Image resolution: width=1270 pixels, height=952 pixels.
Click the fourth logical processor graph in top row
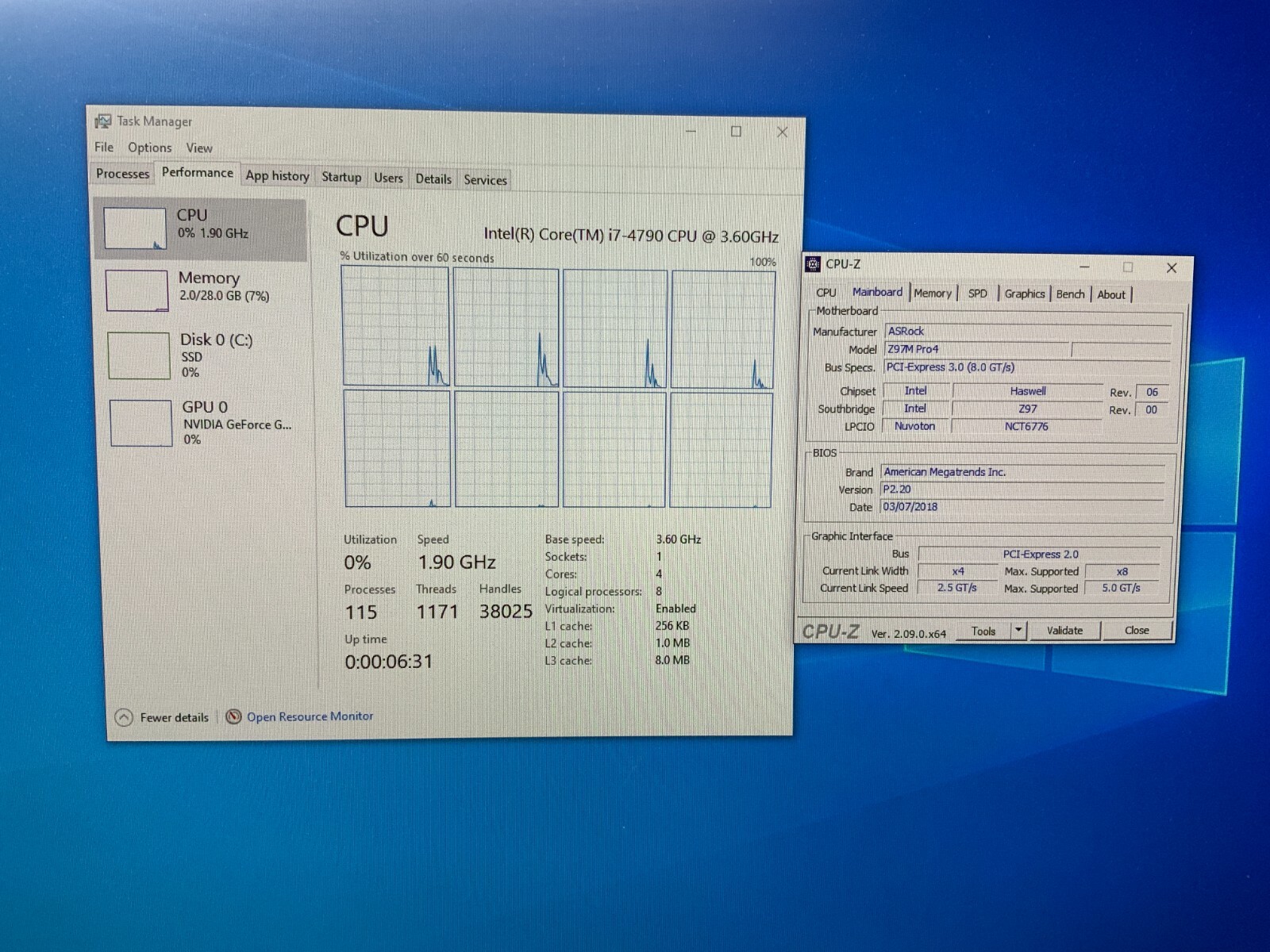click(723, 329)
